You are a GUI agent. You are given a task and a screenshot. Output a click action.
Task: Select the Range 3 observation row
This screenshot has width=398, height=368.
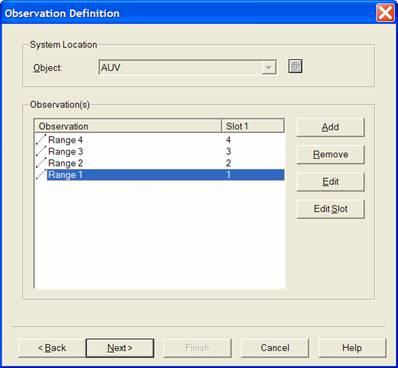(x=160, y=151)
